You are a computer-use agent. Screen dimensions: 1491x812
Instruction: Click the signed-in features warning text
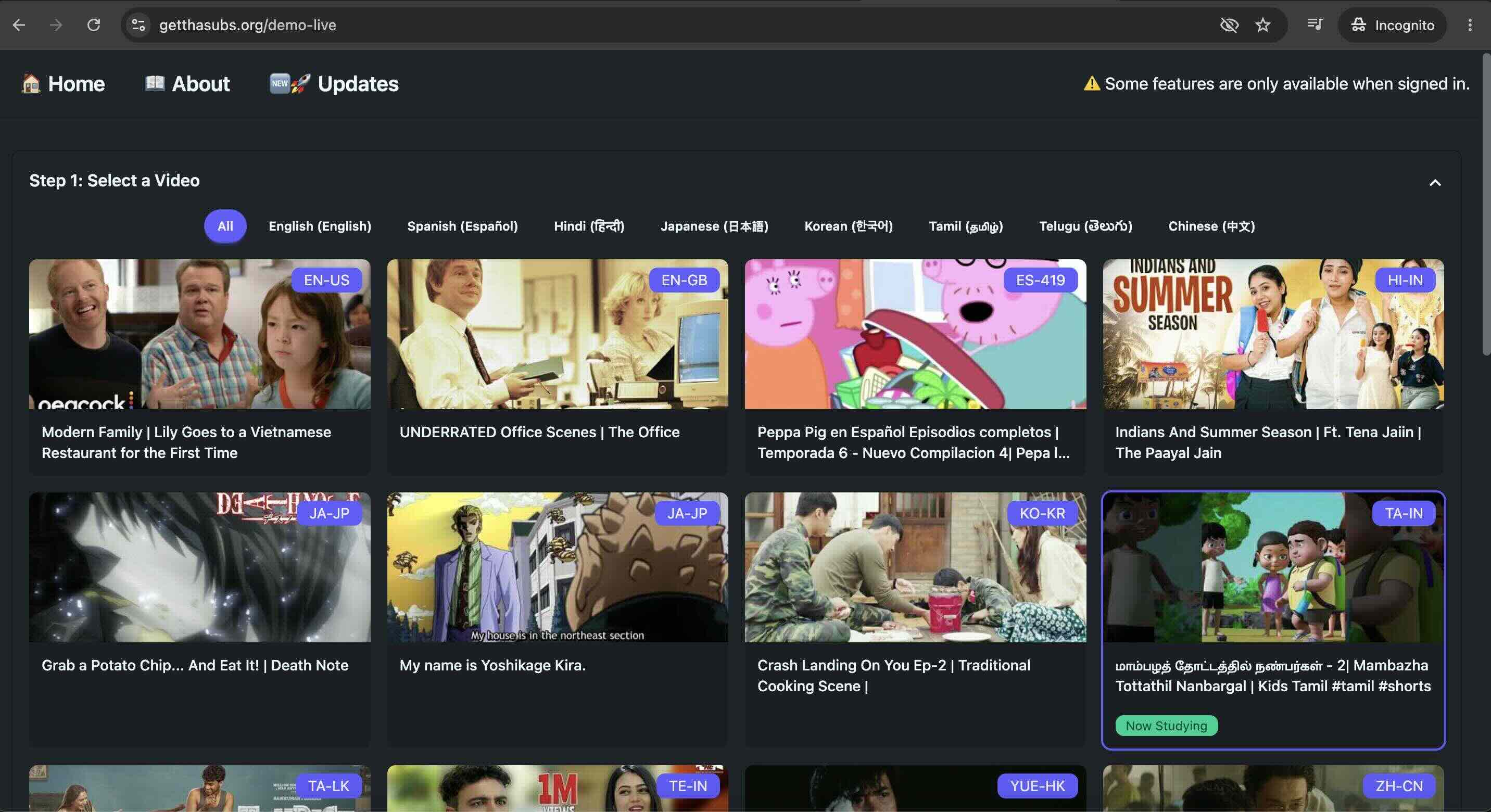click(x=1287, y=84)
